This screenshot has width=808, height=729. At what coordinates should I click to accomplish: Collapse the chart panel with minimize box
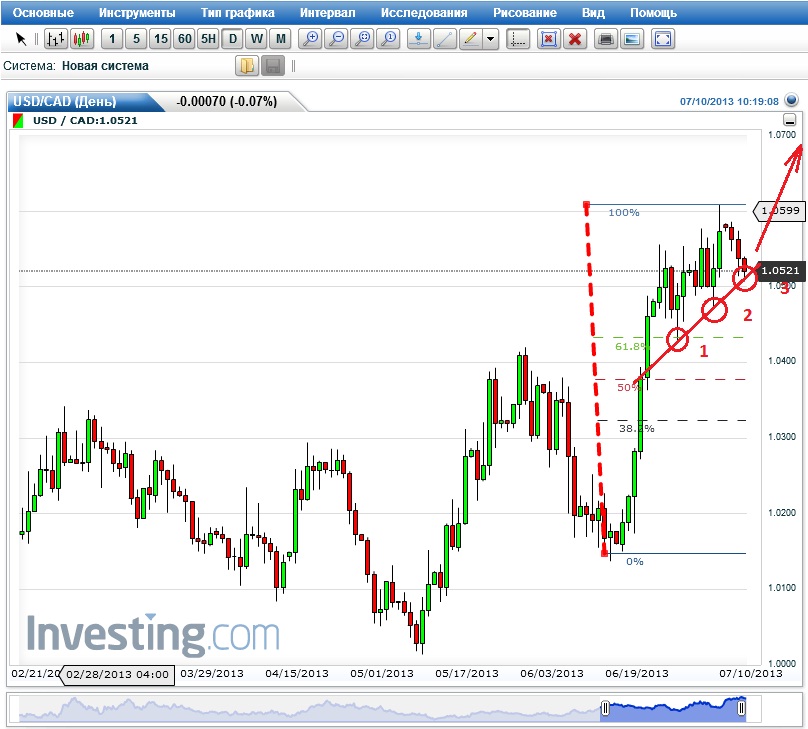point(789,120)
